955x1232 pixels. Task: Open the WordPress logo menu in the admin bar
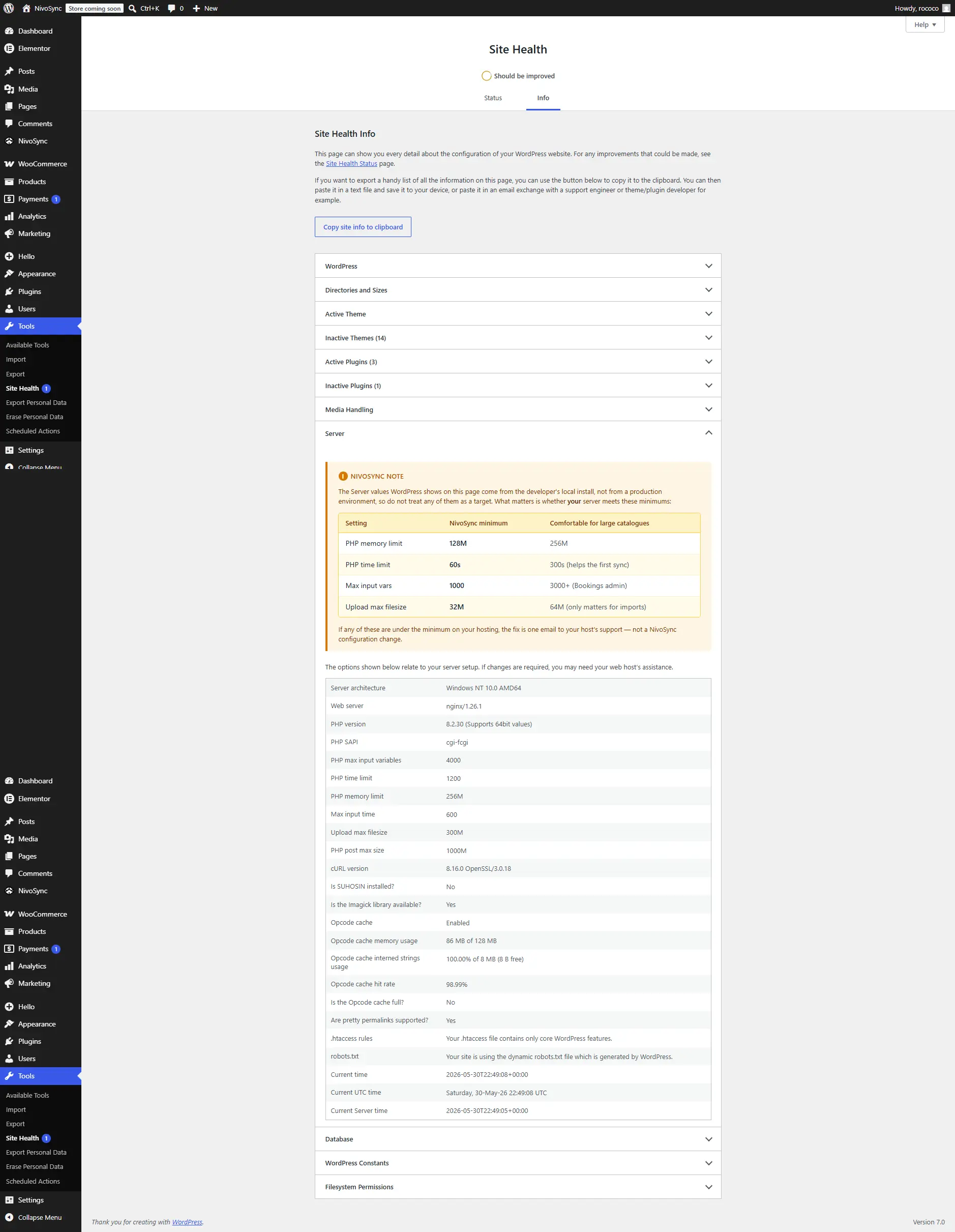[x=9, y=9]
